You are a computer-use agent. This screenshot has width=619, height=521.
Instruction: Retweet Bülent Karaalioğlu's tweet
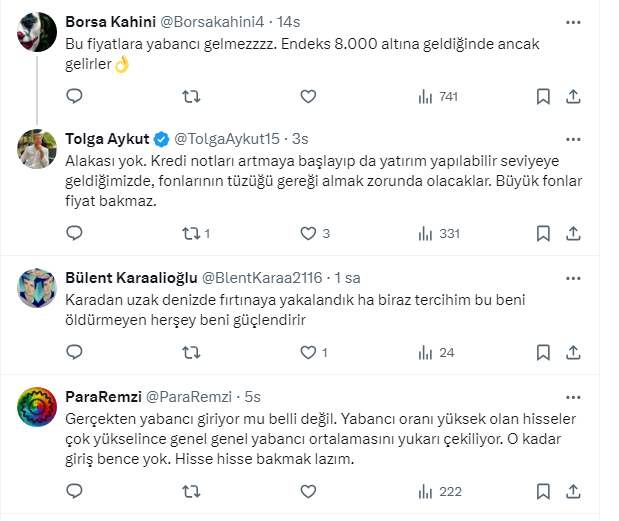click(x=191, y=353)
